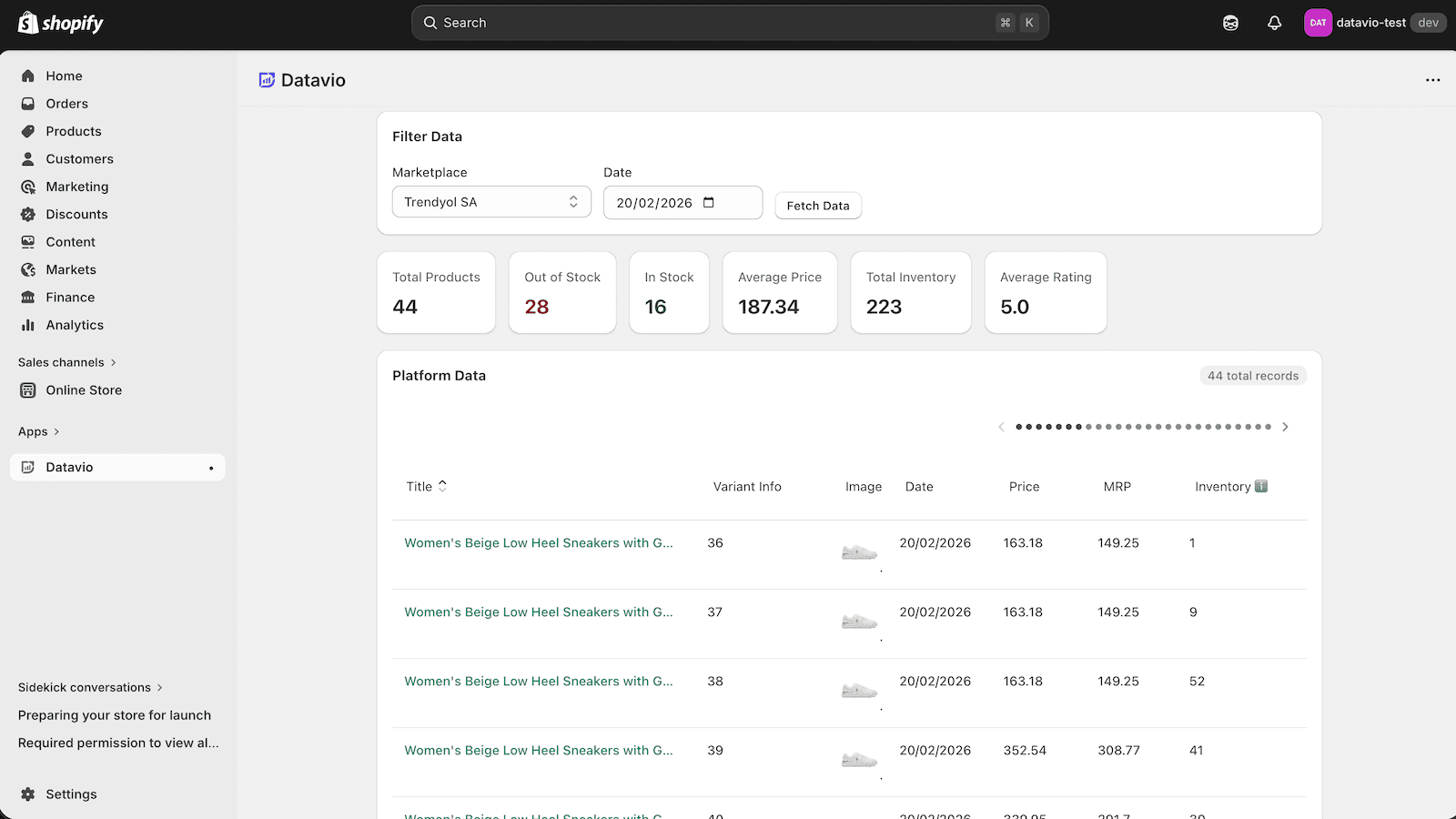This screenshot has width=1456, height=819.
Task: Click the 'dev' store badge
Action: click(x=1429, y=23)
